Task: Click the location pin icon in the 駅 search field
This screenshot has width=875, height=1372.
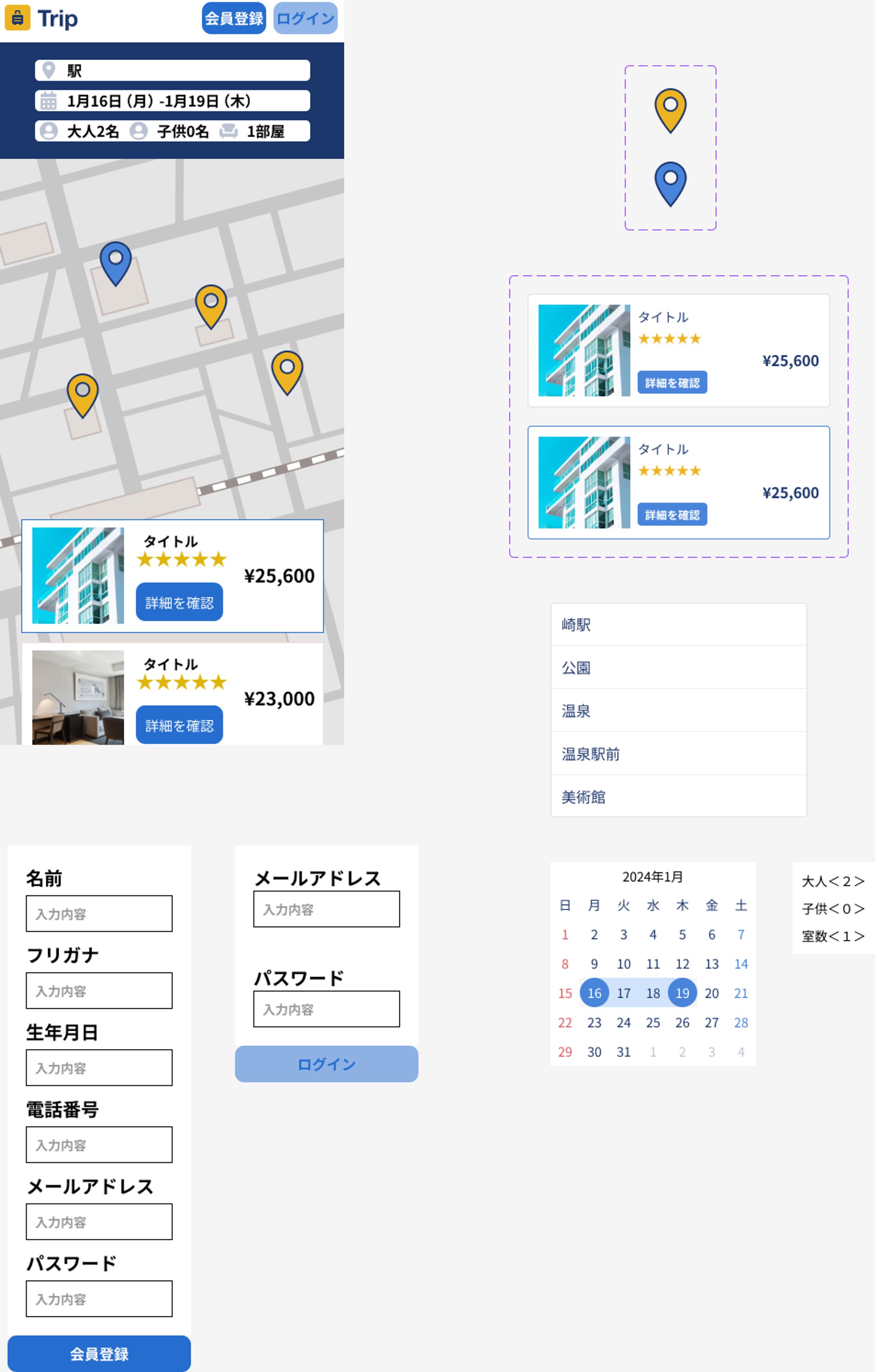Action: pos(48,70)
